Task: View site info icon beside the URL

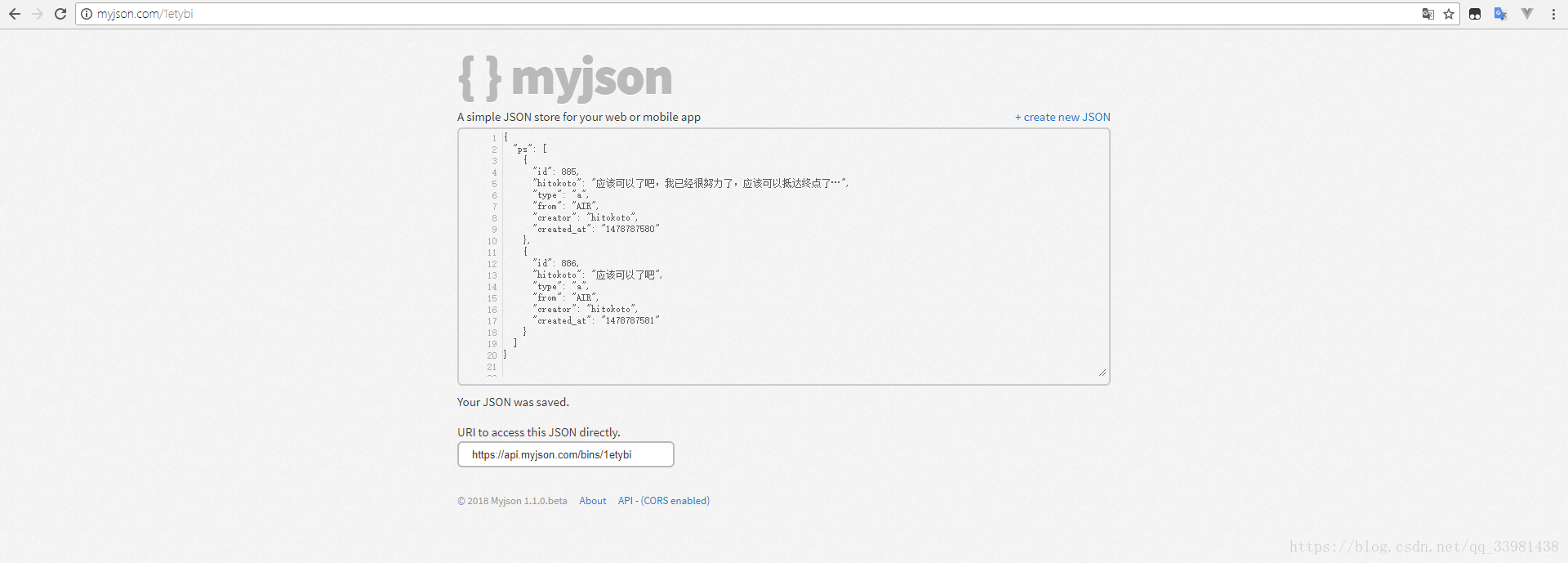Action: [87, 14]
